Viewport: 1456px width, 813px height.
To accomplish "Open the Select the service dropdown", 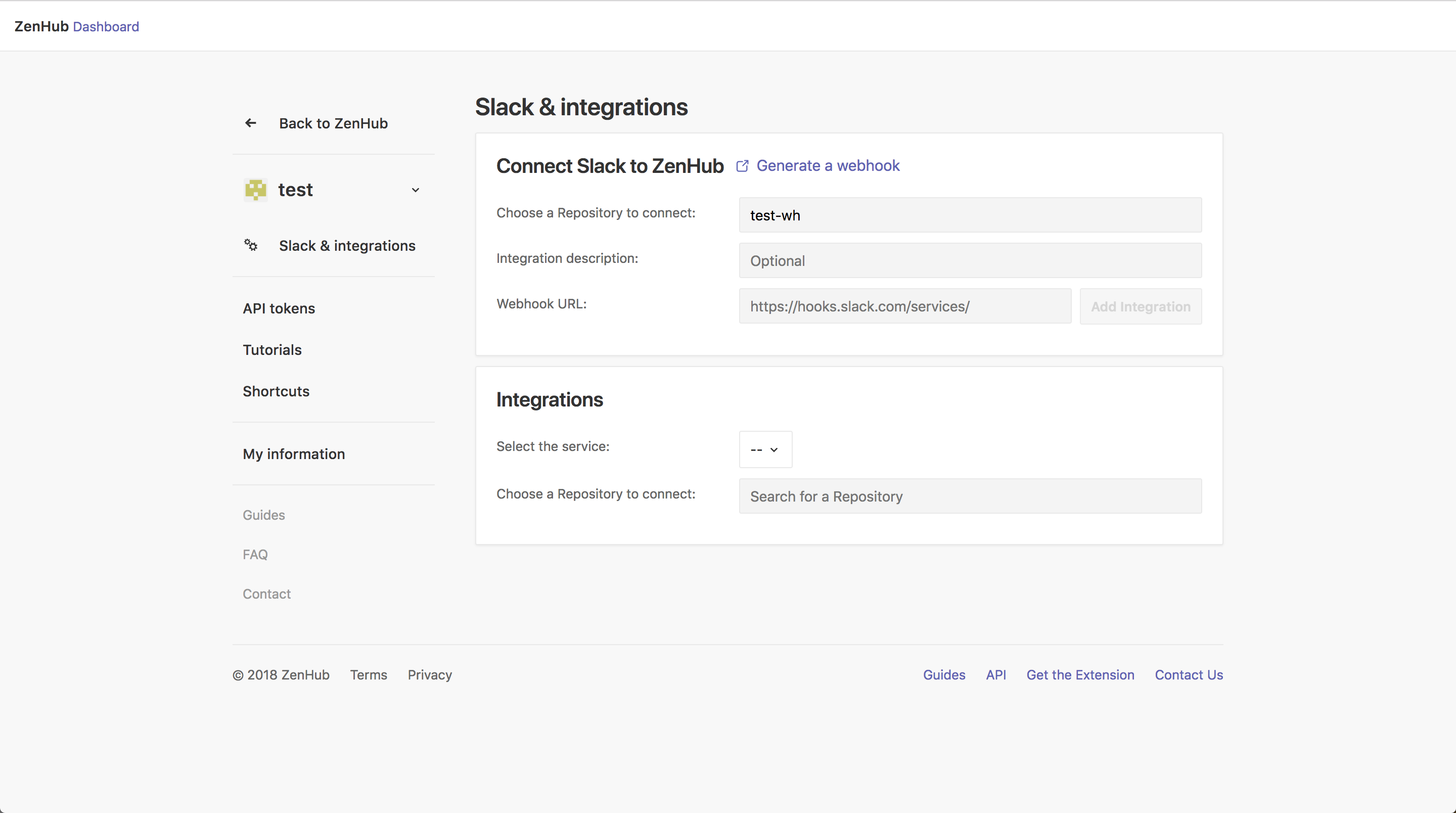I will tap(765, 449).
